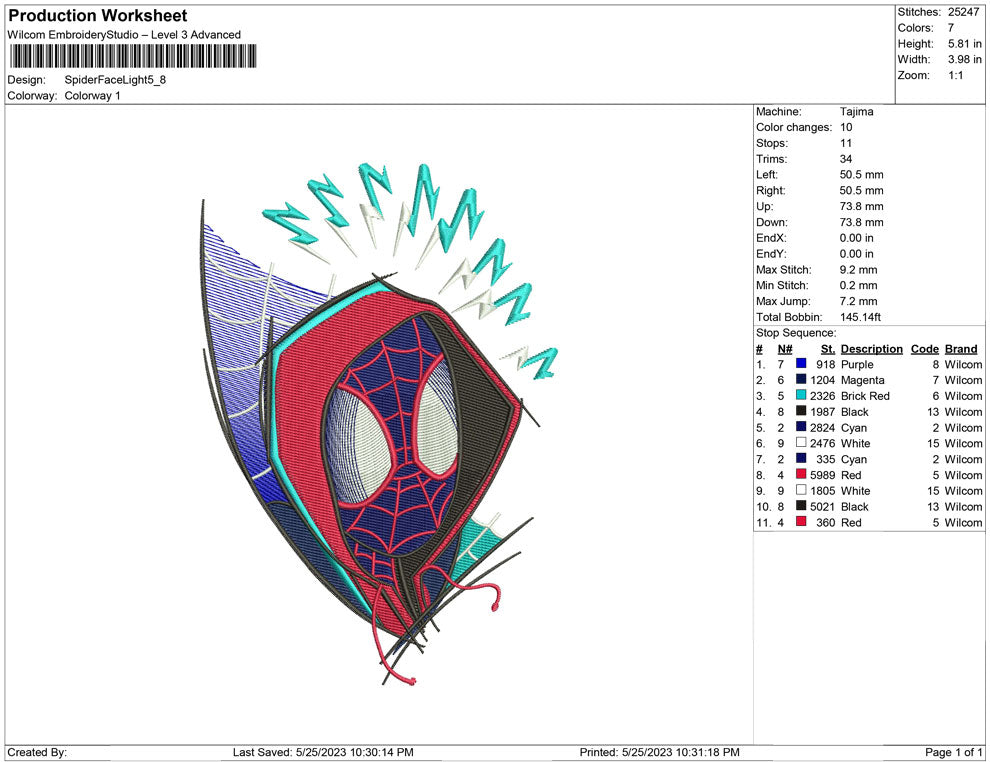This screenshot has width=990, height=762.
Task: Click the black swatch in stop 4 row
Action: 801,410
